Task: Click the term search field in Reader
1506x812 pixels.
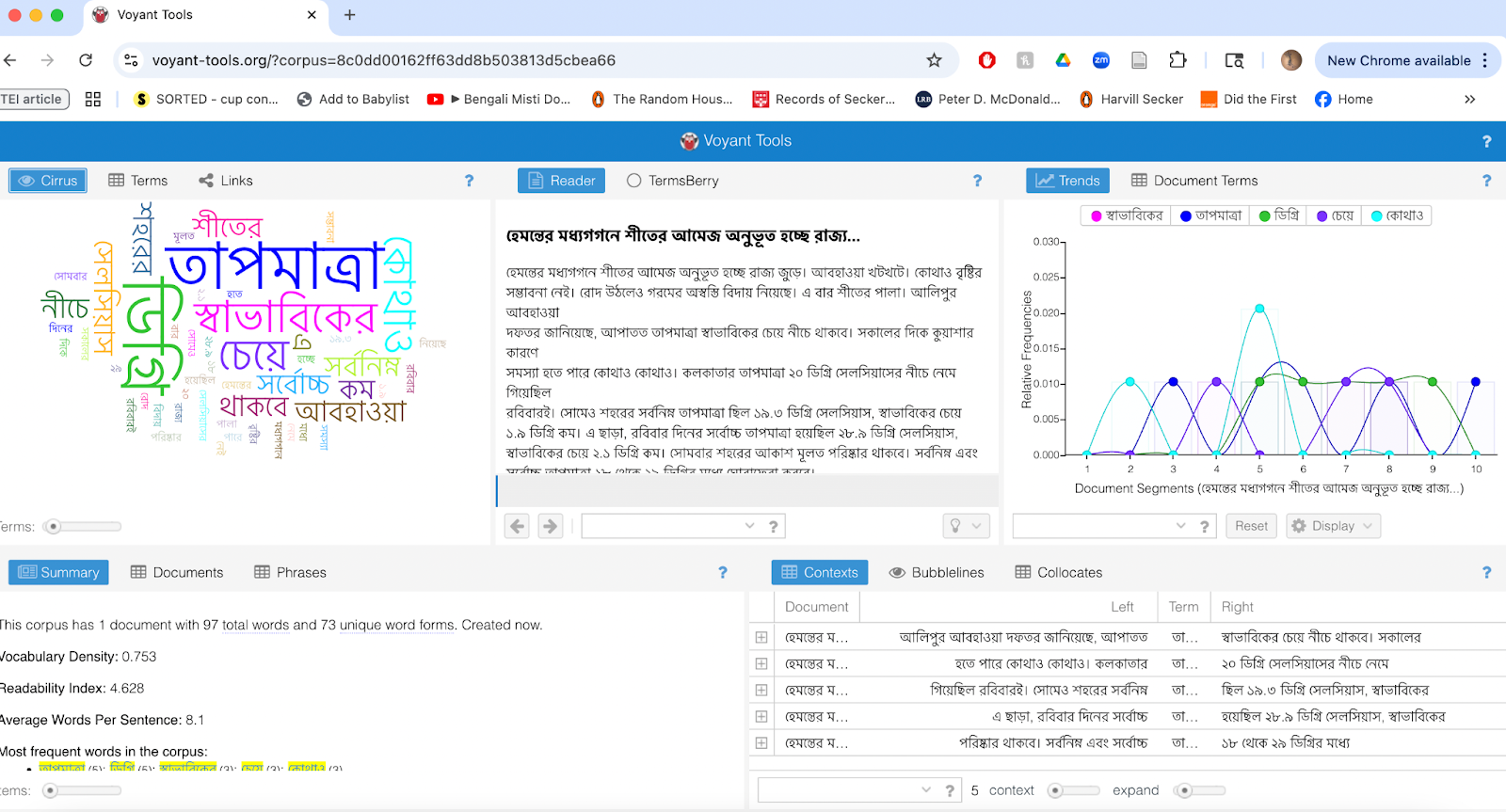Action: point(669,526)
